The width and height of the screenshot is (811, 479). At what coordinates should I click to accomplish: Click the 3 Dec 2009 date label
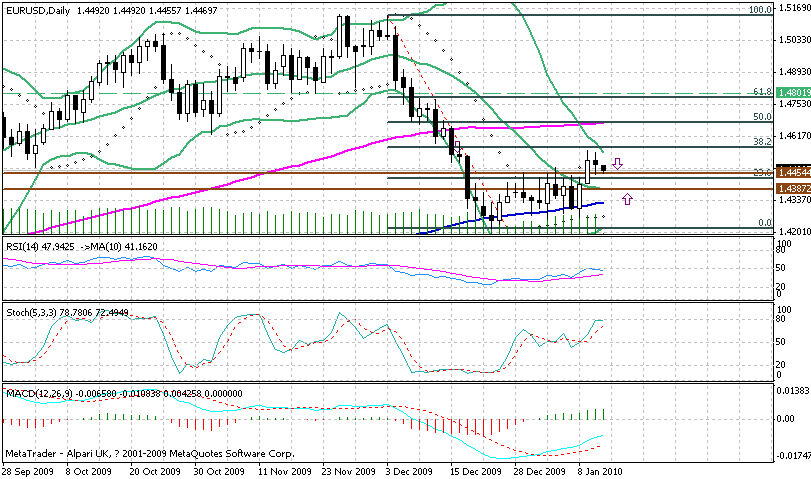pyautogui.click(x=409, y=471)
